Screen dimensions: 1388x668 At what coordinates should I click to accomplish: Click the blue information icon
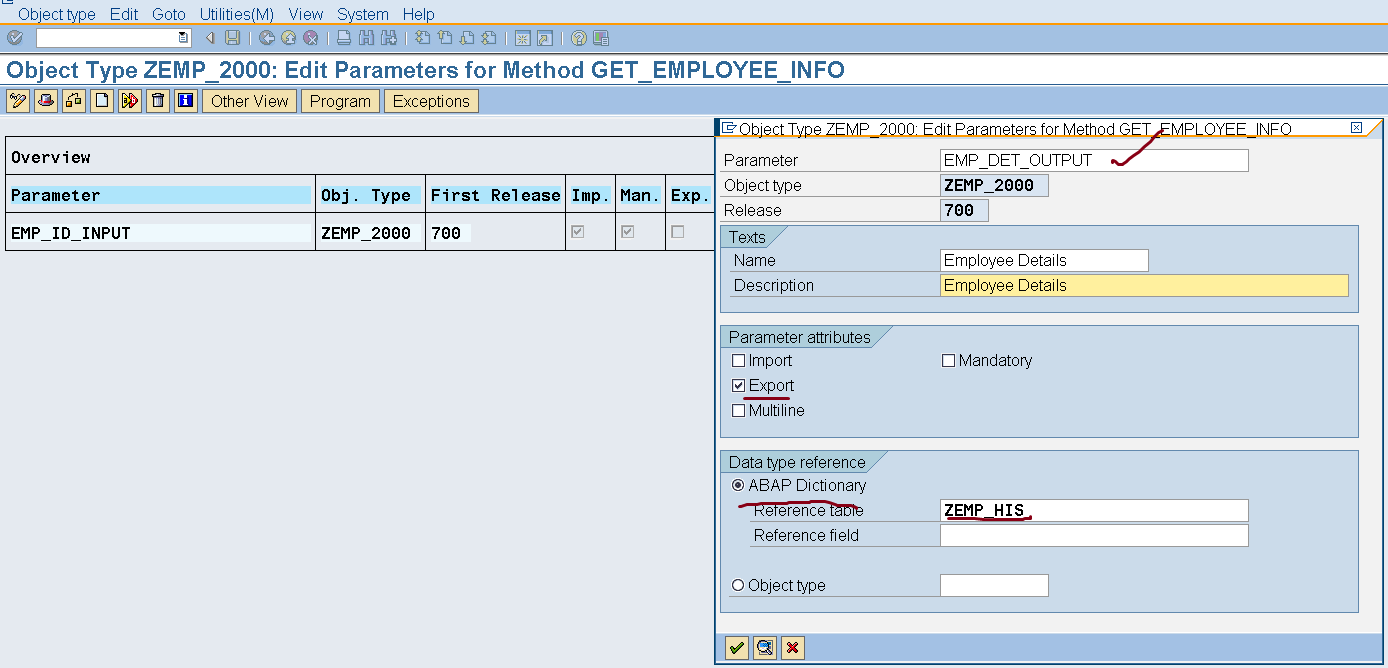click(x=186, y=101)
